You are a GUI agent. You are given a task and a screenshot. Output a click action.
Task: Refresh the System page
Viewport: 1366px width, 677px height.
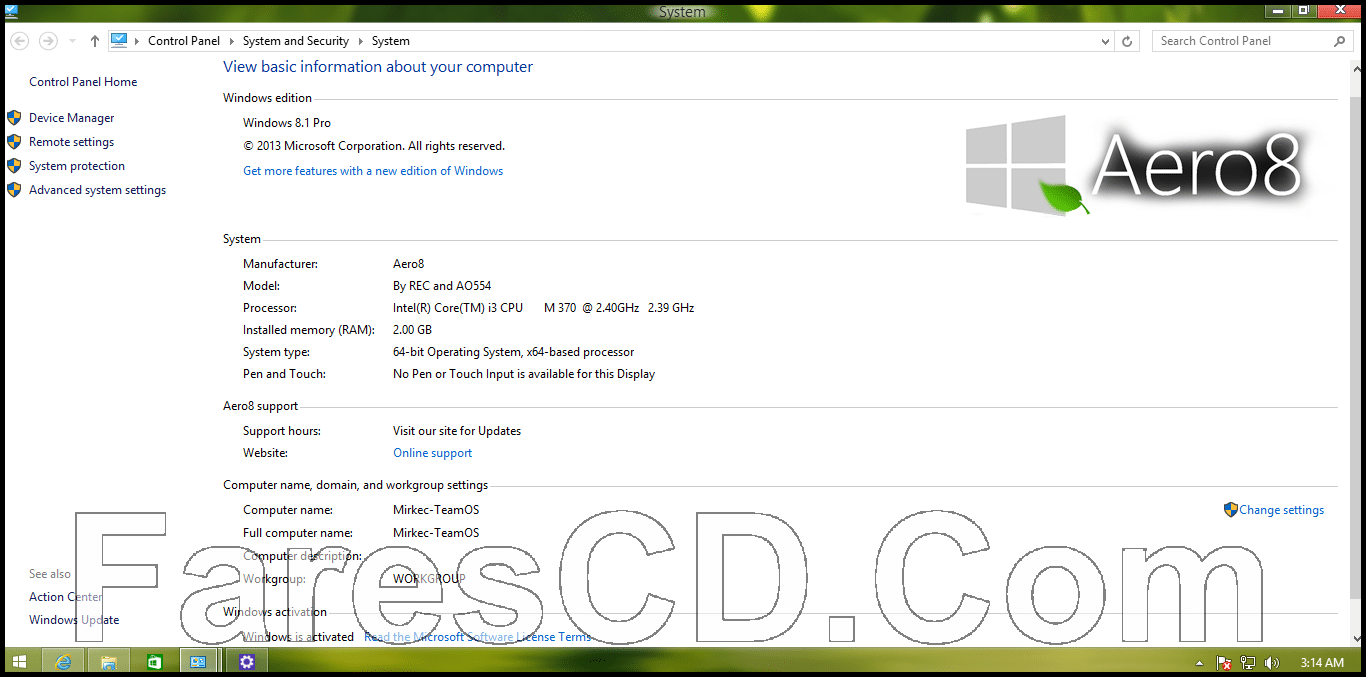[x=1128, y=41]
